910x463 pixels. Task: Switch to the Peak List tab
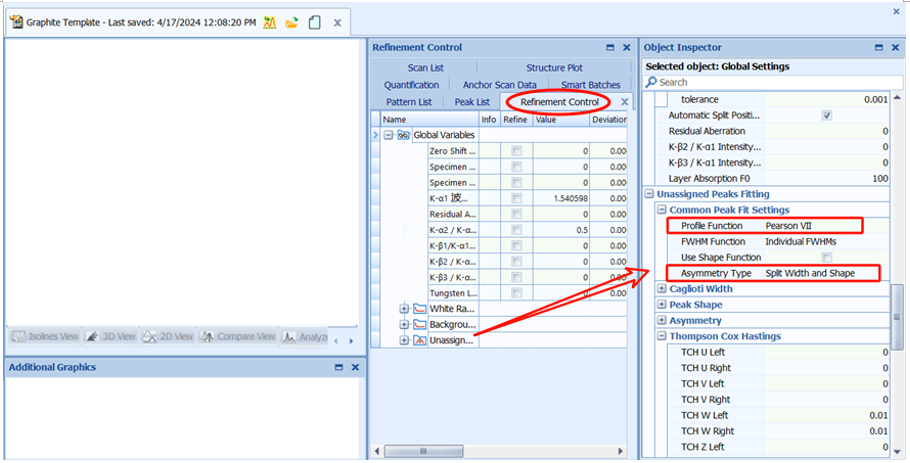tap(472, 102)
